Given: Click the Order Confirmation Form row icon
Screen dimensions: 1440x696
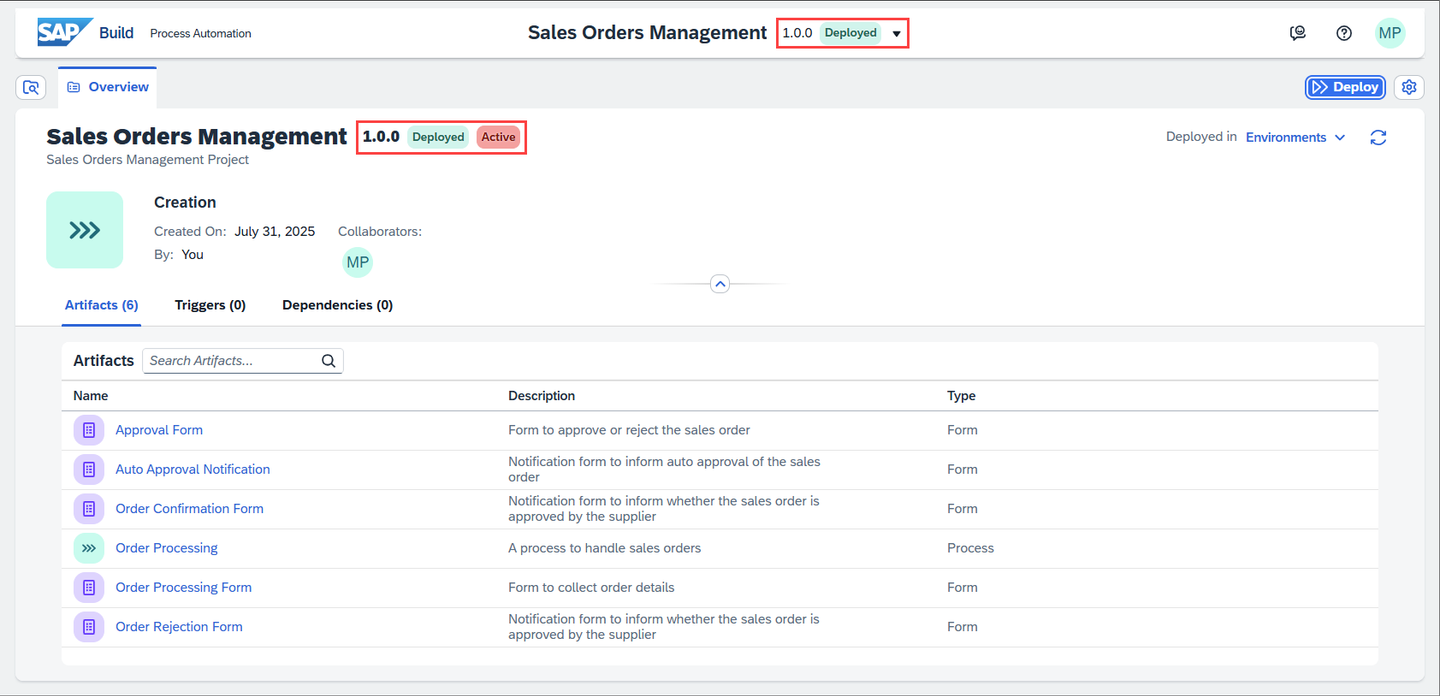Looking at the screenshot, I should pyautogui.click(x=89, y=508).
